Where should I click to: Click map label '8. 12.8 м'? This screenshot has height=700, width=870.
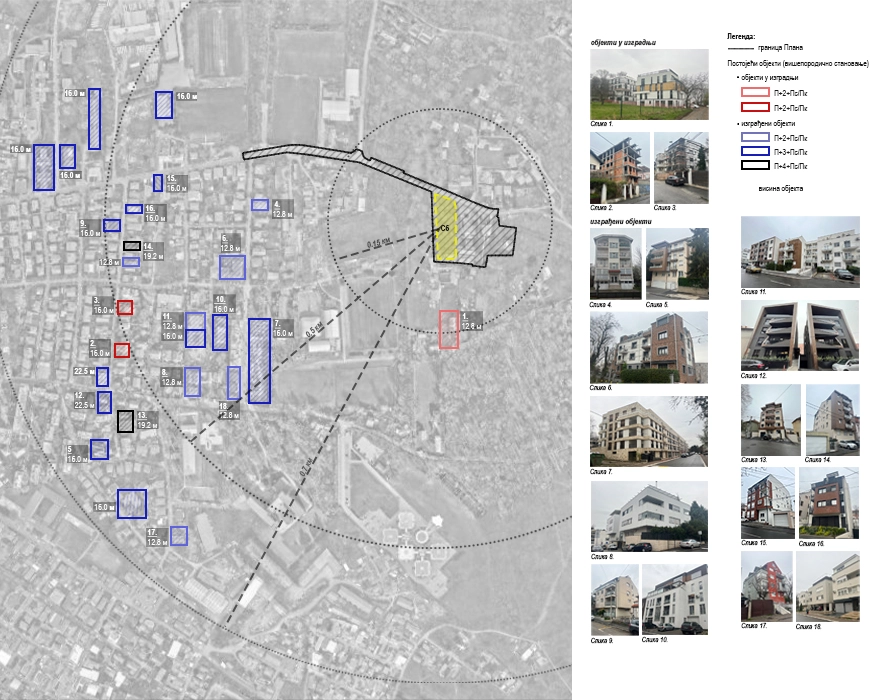(x=171, y=378)
